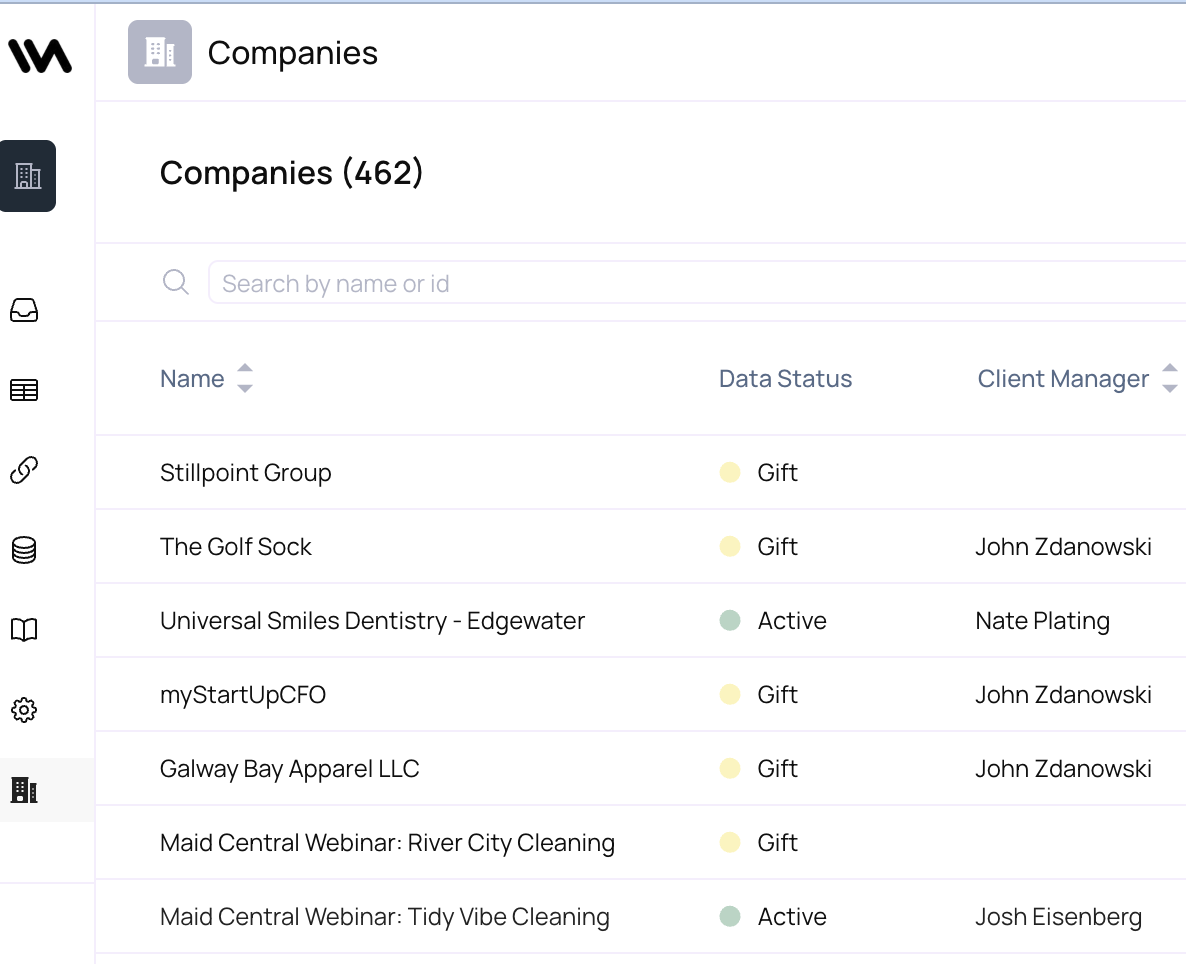This screenshot has height=964, width=1186.
Task: Focus the Search by name or id field
Action: pyautogui.click(x=696, y=282)
